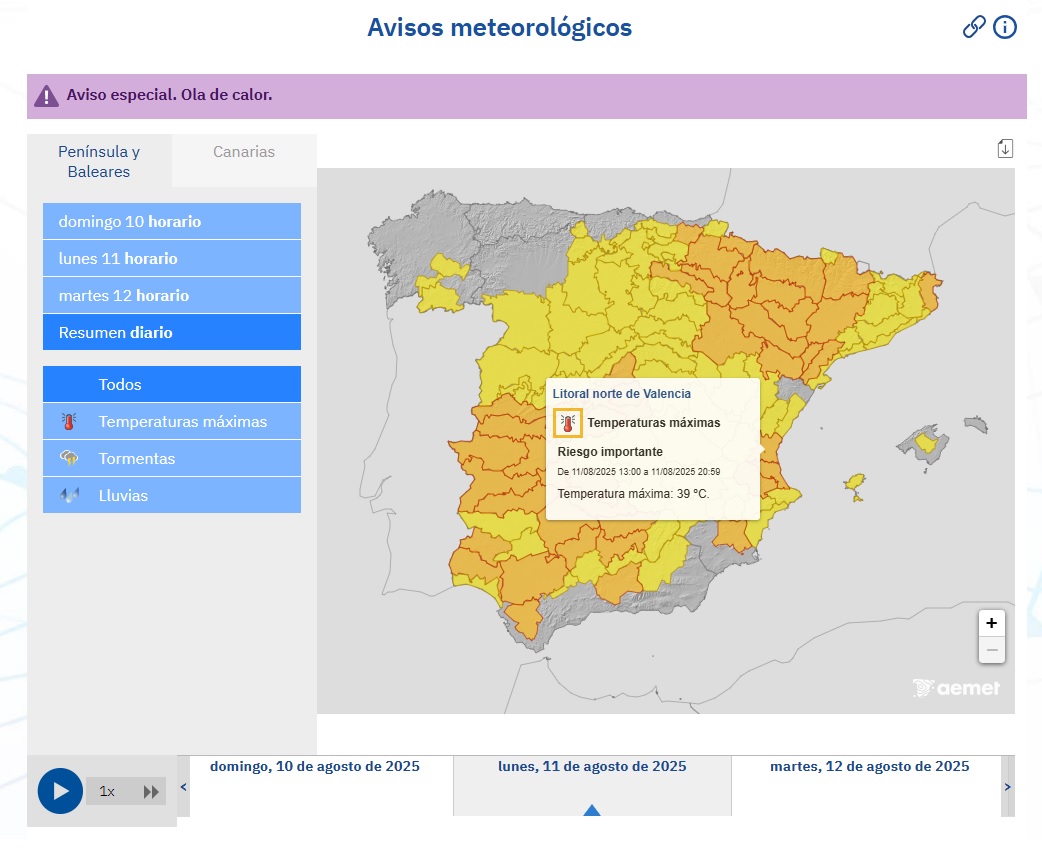
Task: Select the Temperaturas máximas warning filter
Action: 171,421
